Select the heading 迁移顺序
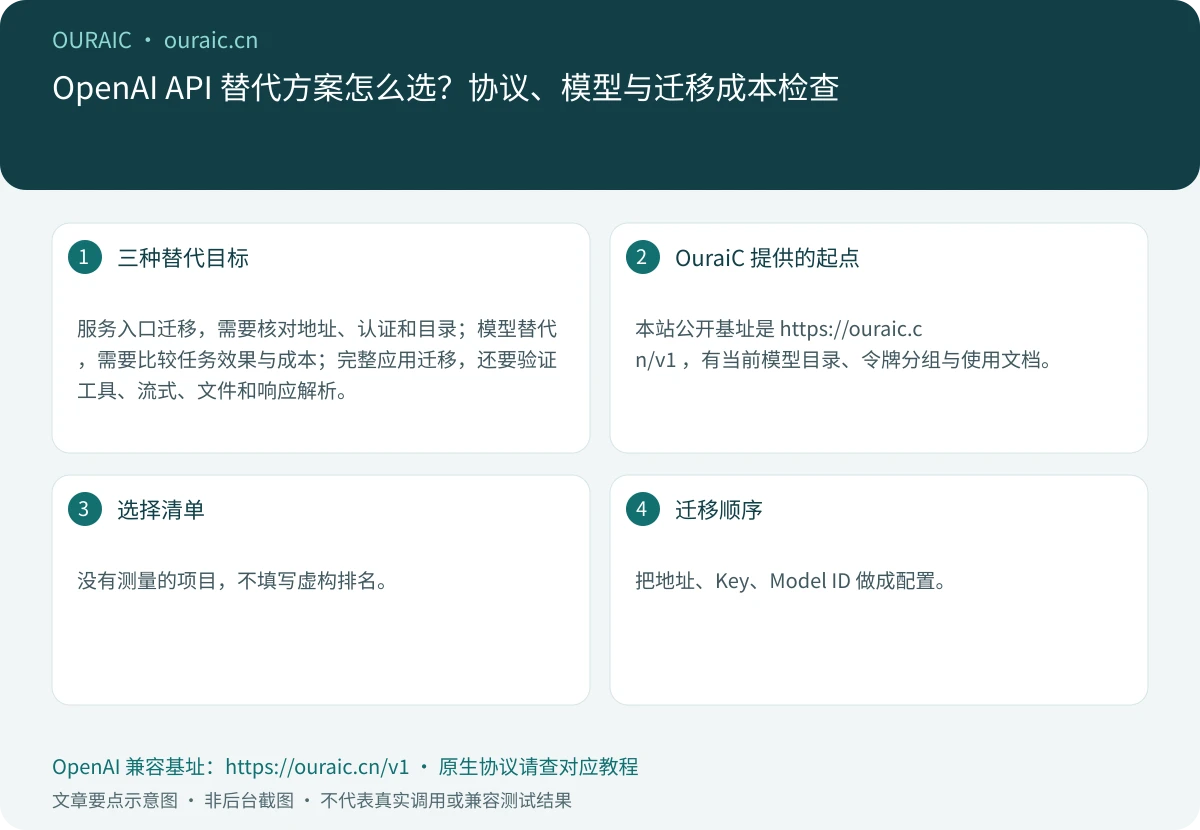Image resolution: width=1200 pixels, height=830 pixels. click(x=719, y=510)
